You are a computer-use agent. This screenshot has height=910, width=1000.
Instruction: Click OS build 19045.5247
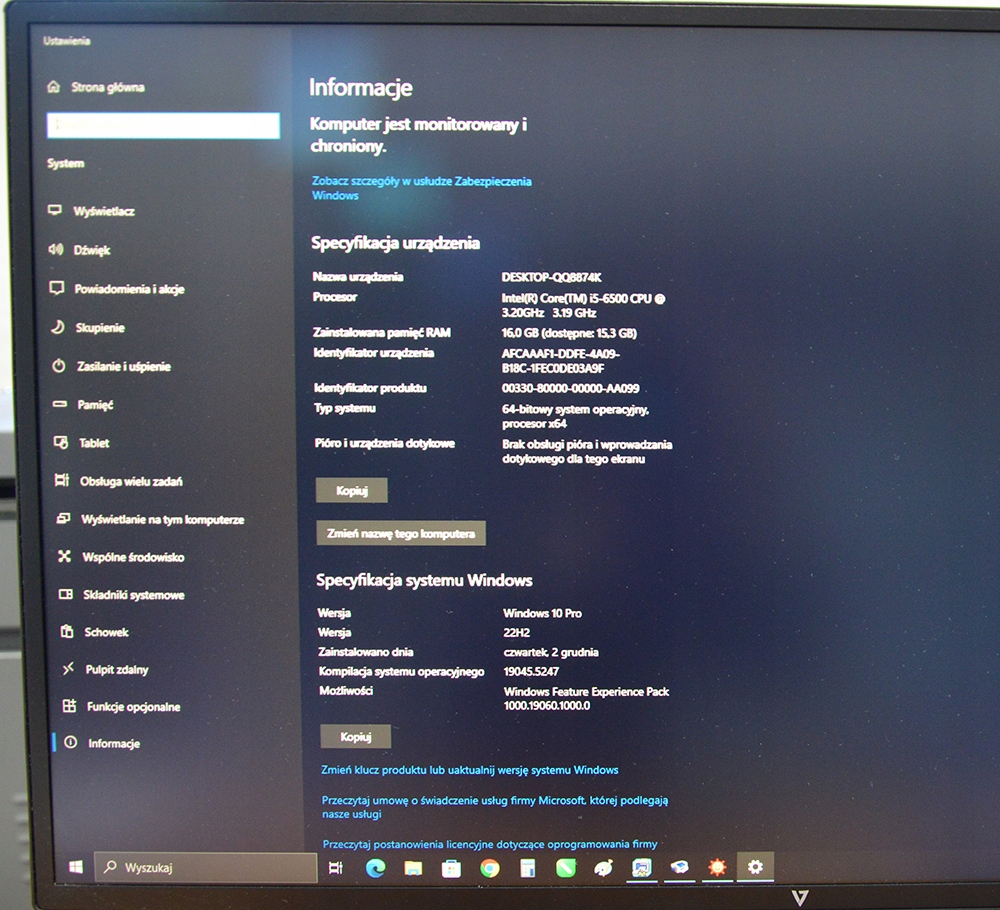[531, 671]
